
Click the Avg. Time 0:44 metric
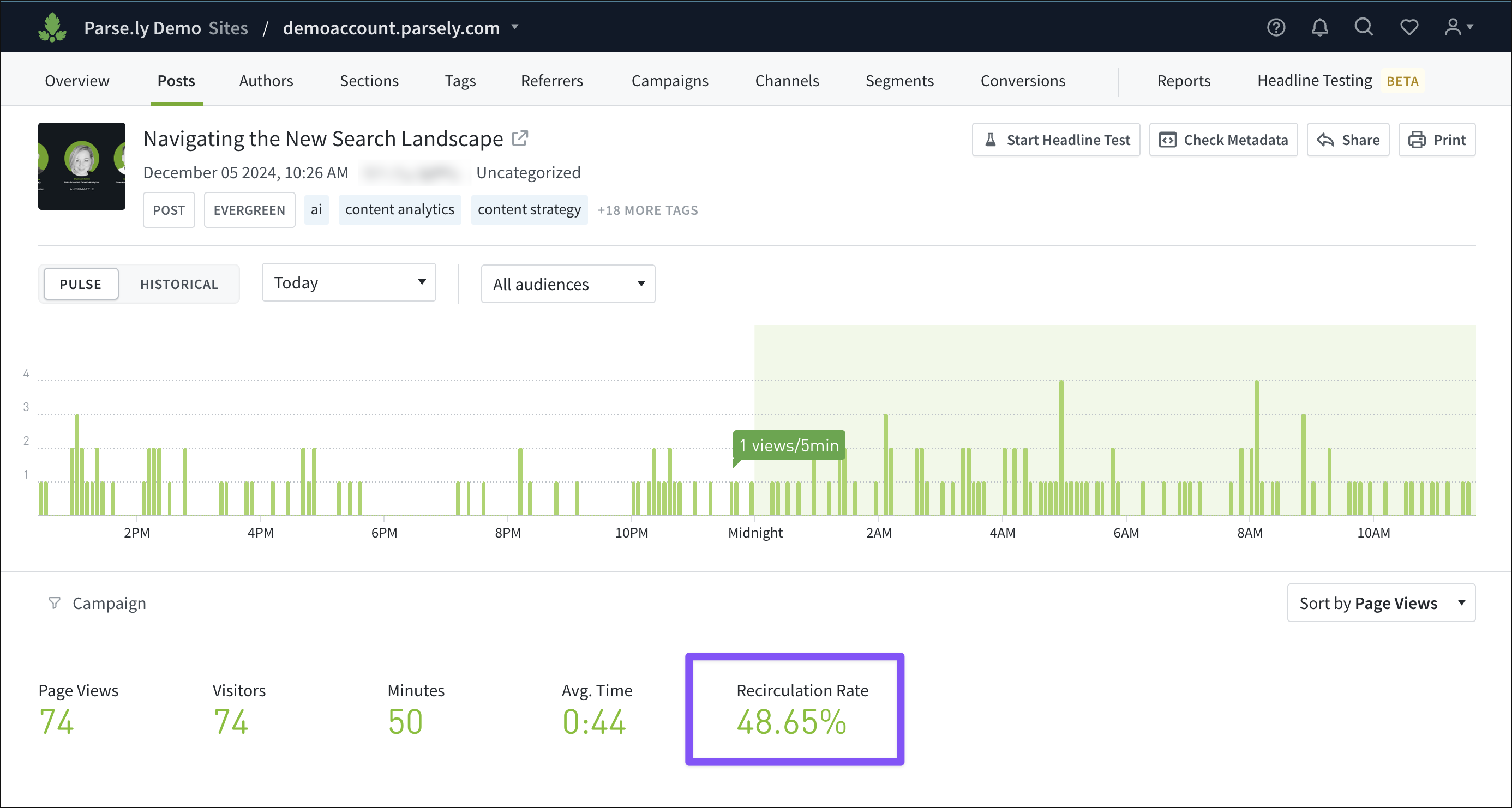(594, 722)
